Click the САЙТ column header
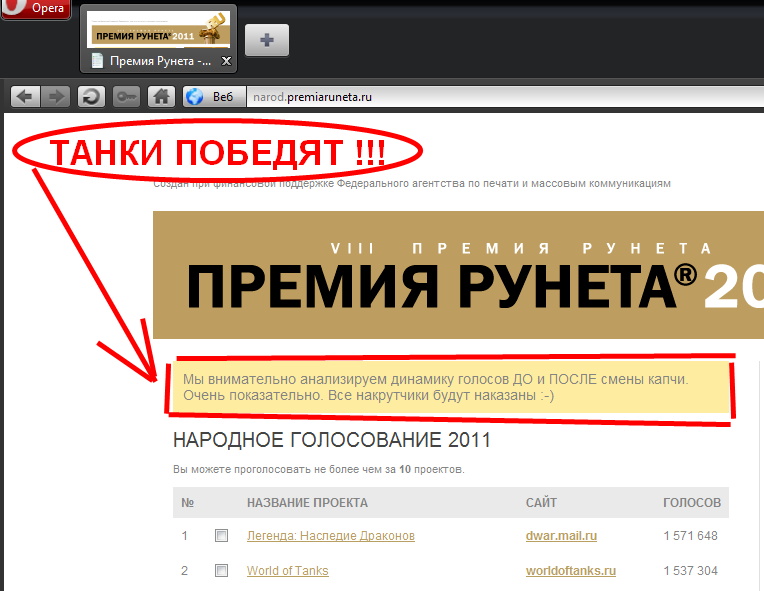This screenshot has height=591, width=764. click(541, 503)
